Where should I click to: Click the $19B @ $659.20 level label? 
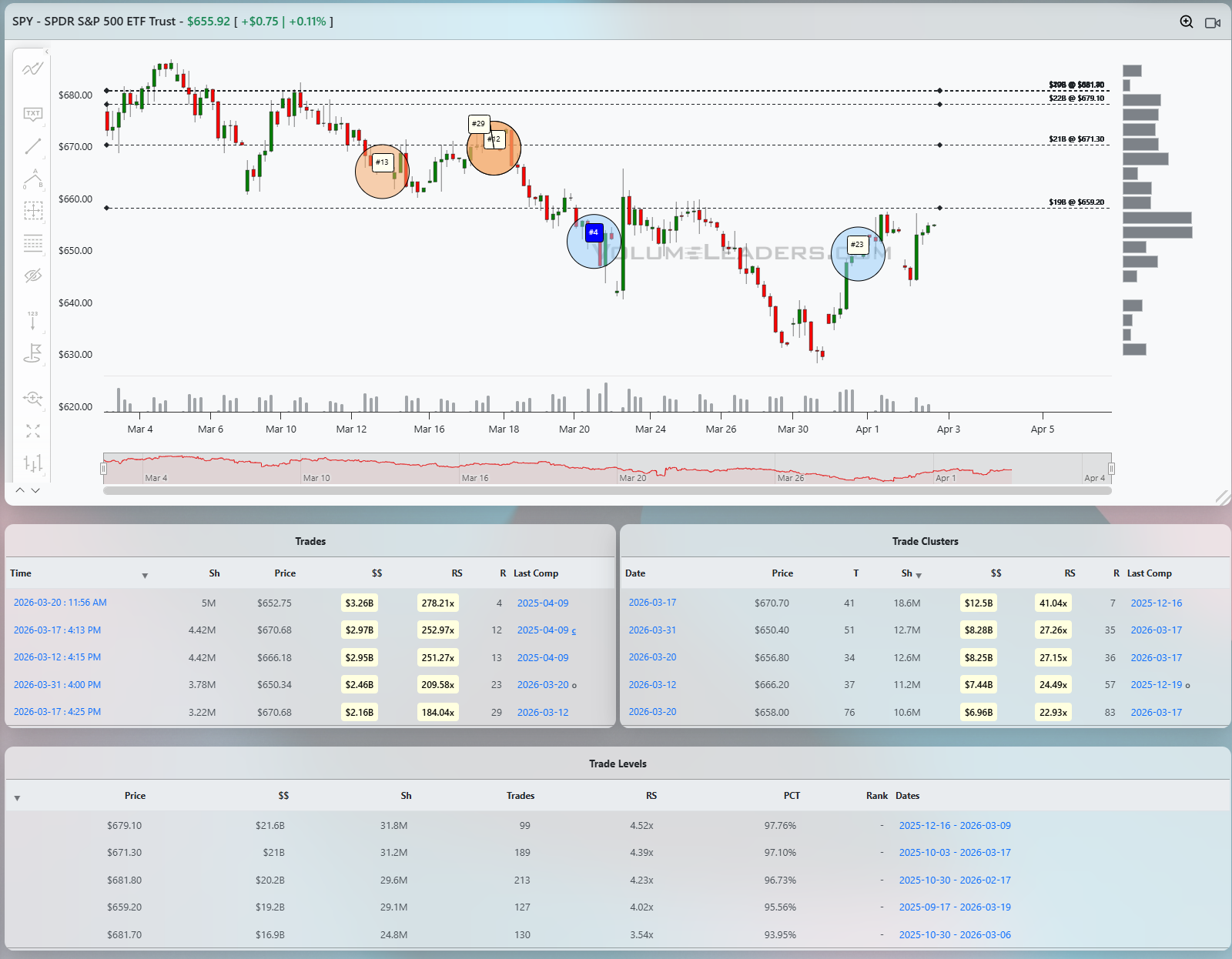1076,202
